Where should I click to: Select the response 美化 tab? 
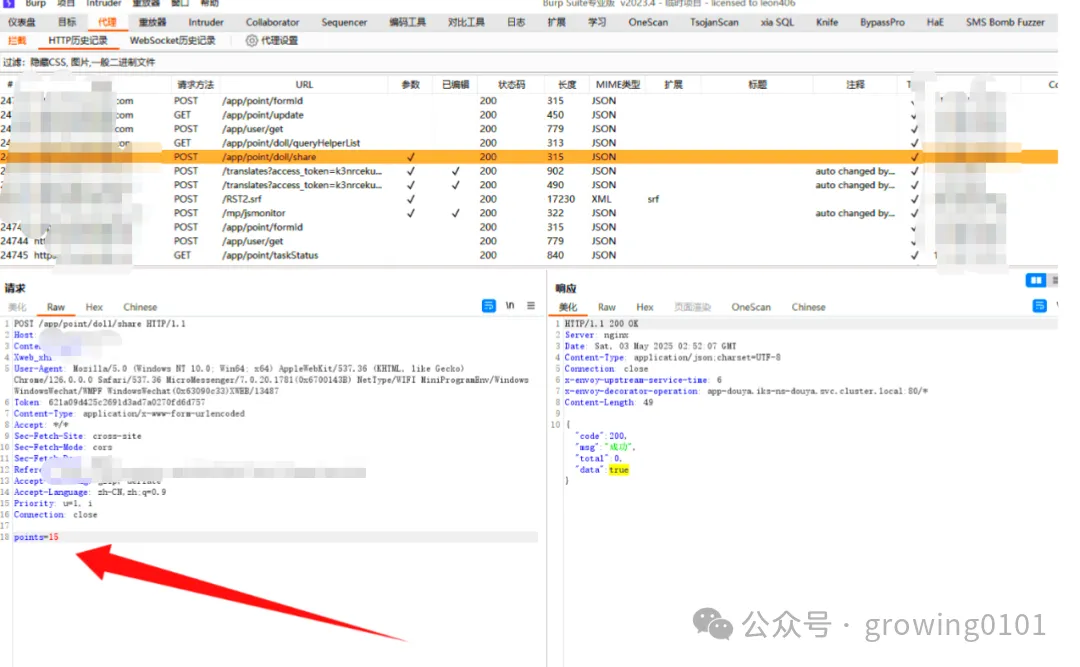[568, 307]
